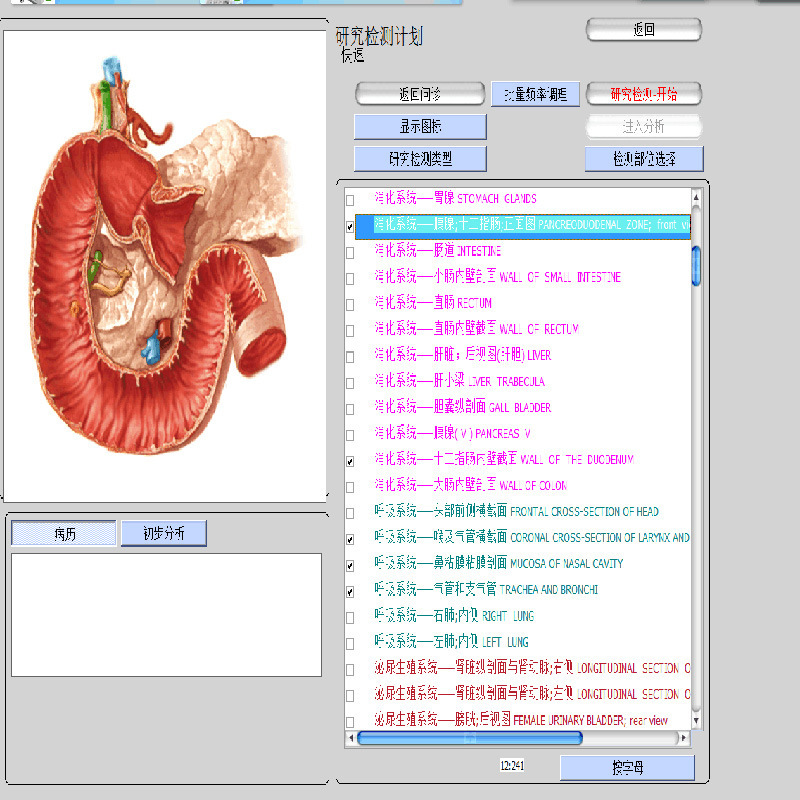Viewport: 800px width, 800px height.
Task: Enable the RECTUM checkbox
Action: (349, 305)
